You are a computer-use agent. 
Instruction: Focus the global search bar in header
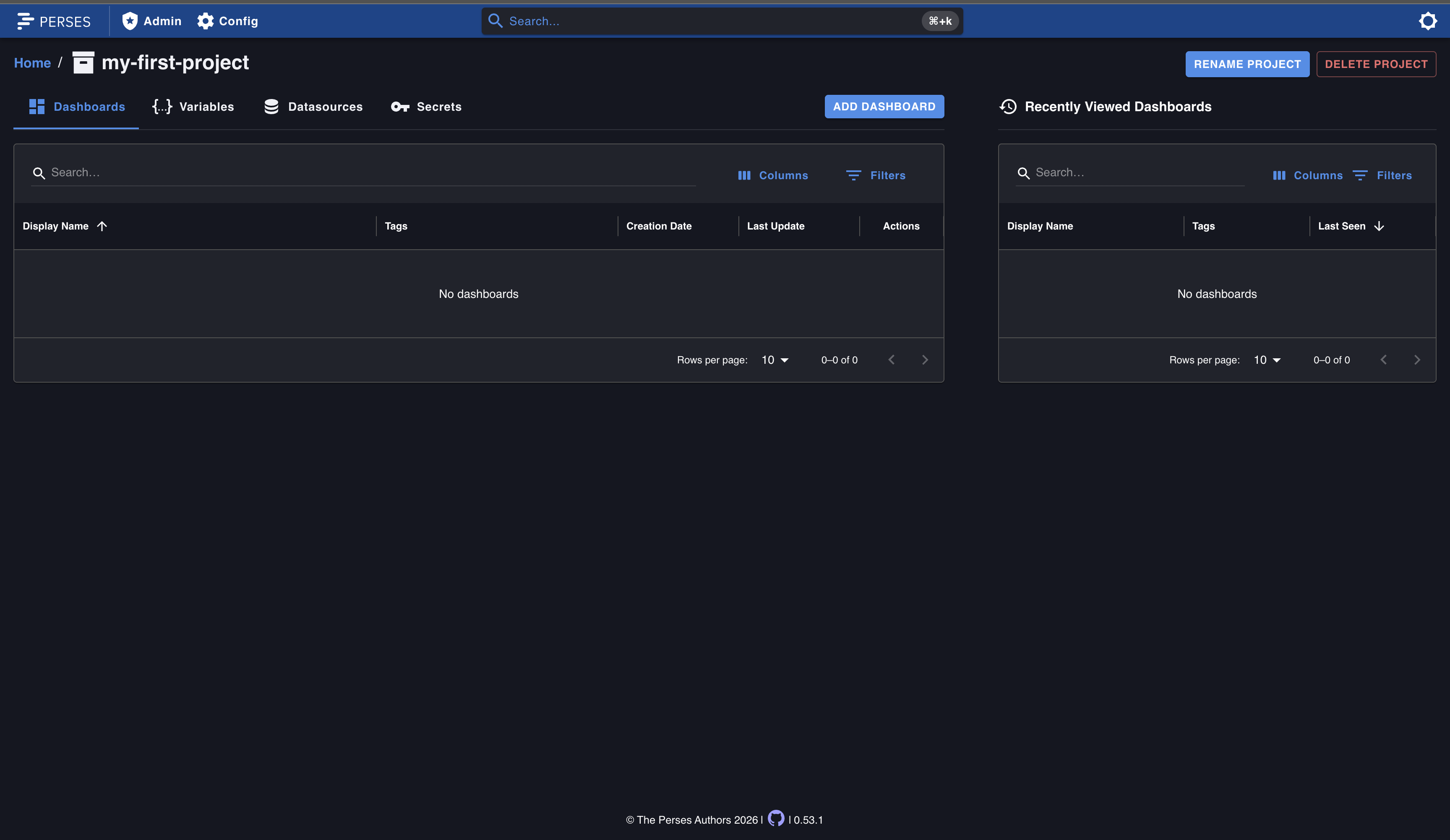[x=722, y=21]
